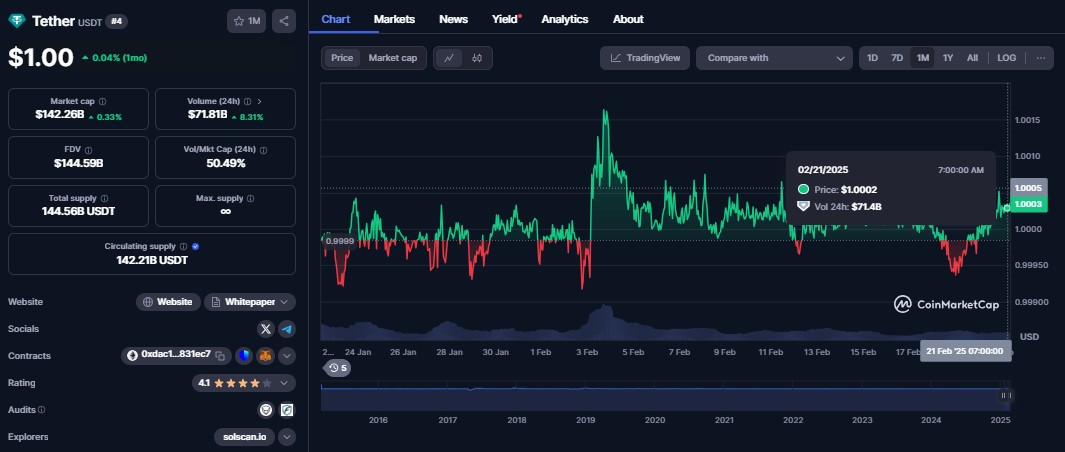Set chart range to 7D
The height and width of the screenshot is (452, 1065).
(897, 58)
